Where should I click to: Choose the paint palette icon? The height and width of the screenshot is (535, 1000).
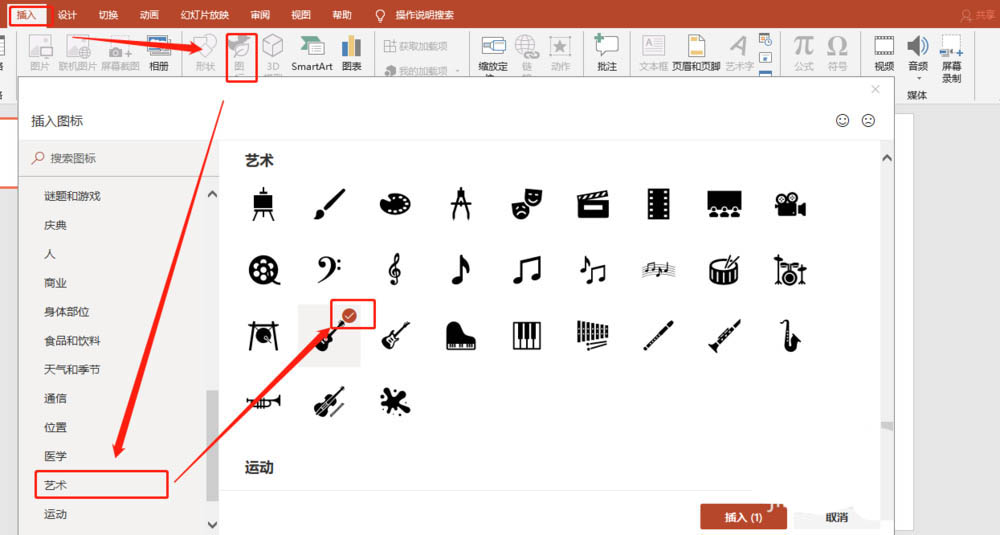click(x=395, y=204)
